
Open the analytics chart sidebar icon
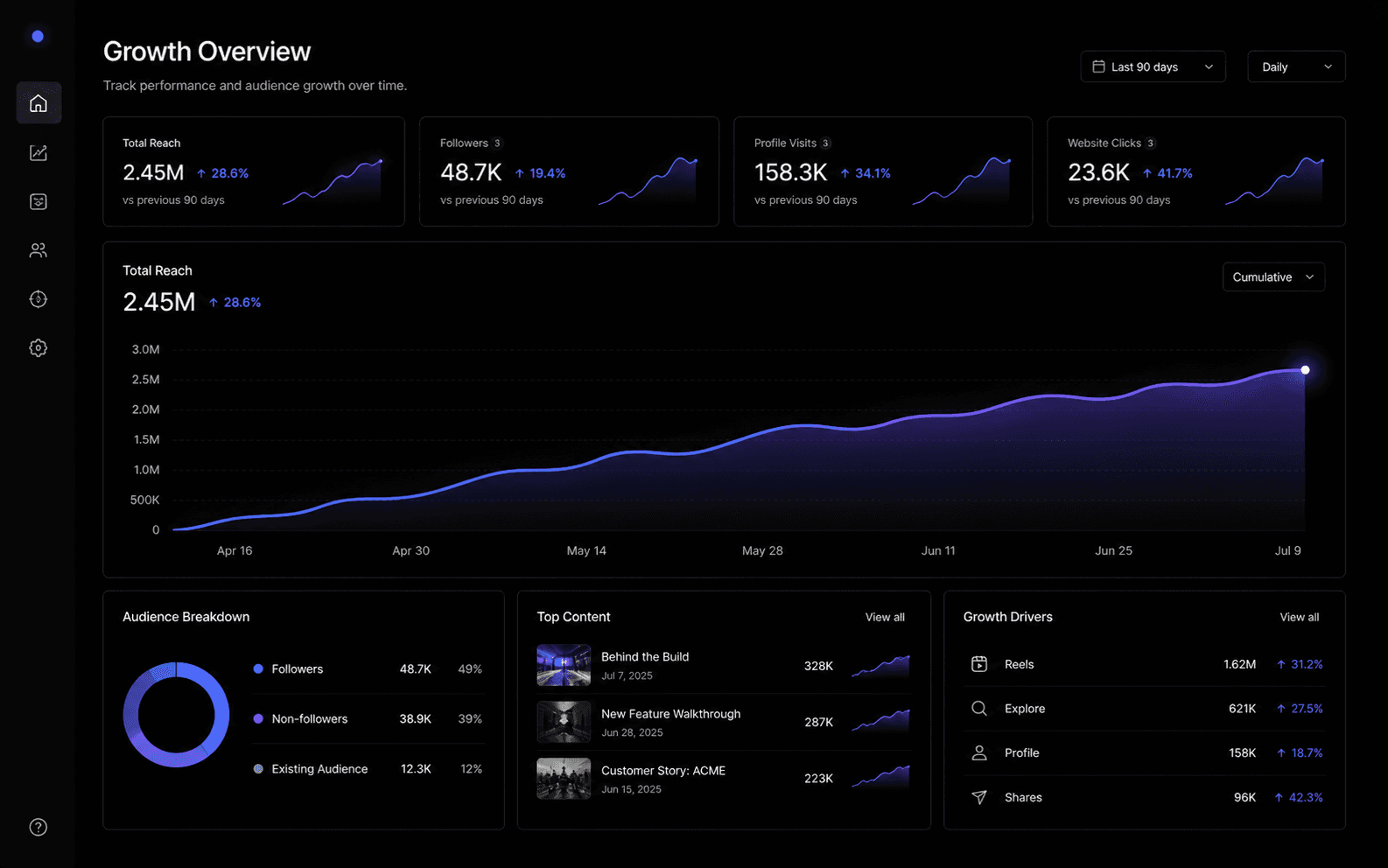coord(39,152)
